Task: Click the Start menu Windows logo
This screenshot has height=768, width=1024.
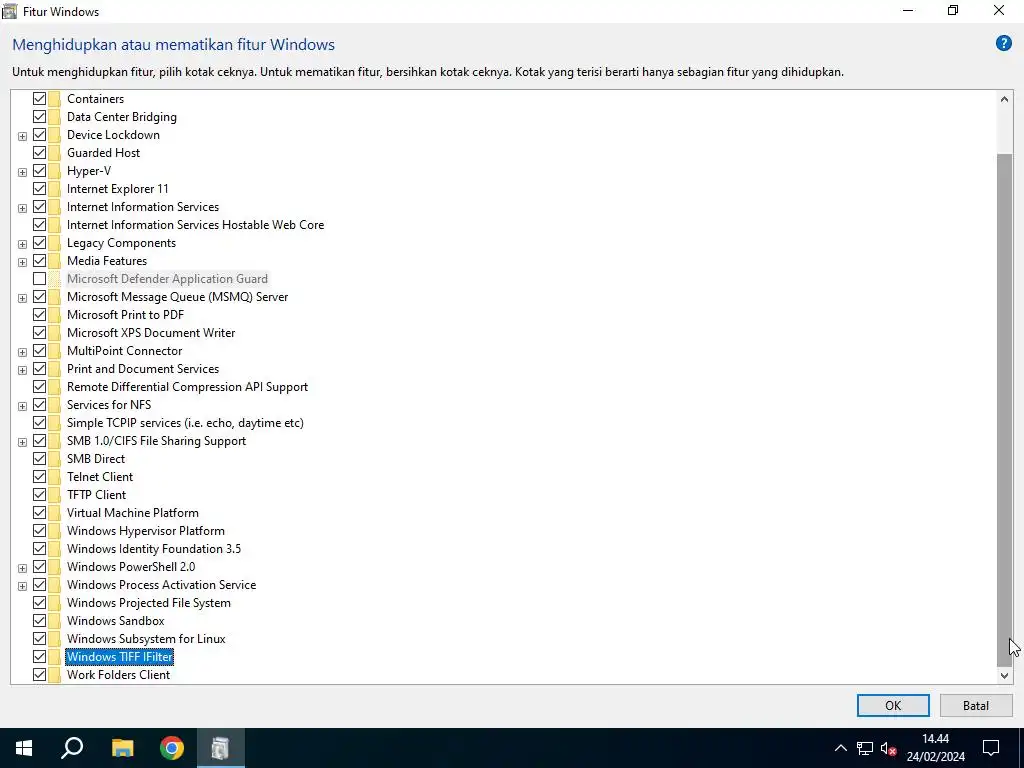Action: [24, 748]
